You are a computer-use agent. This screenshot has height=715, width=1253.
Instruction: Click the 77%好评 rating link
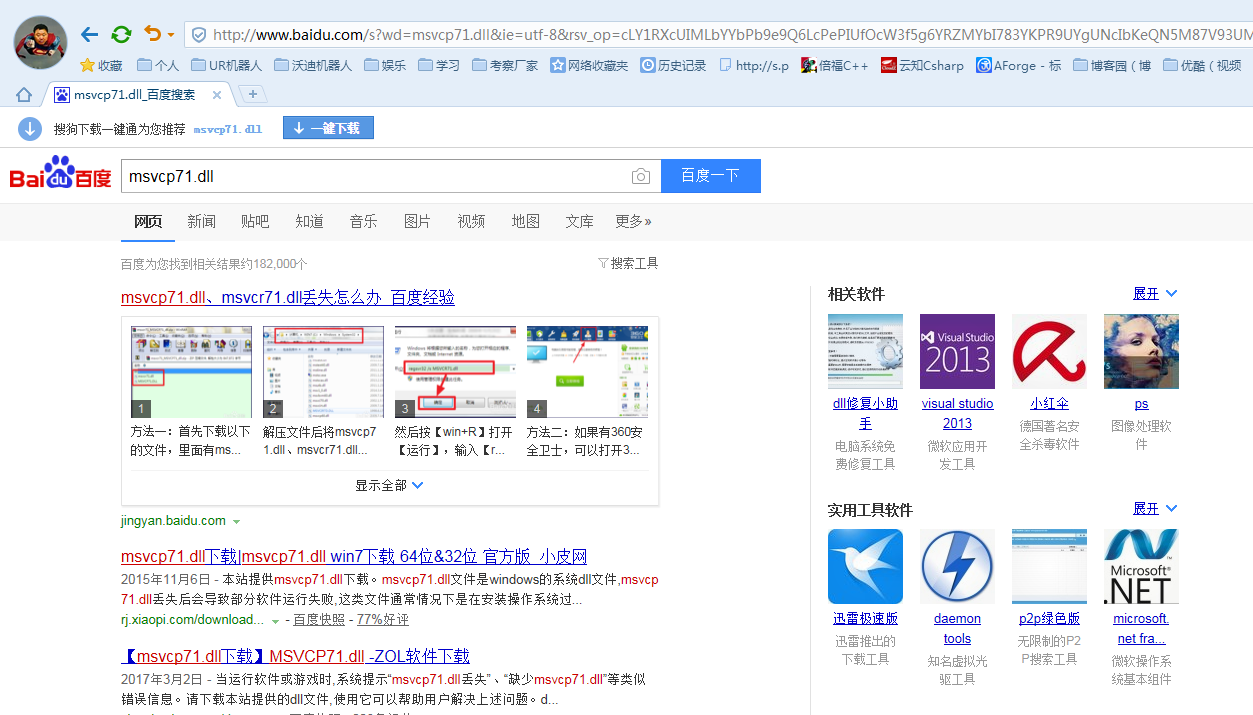point(383,620)
